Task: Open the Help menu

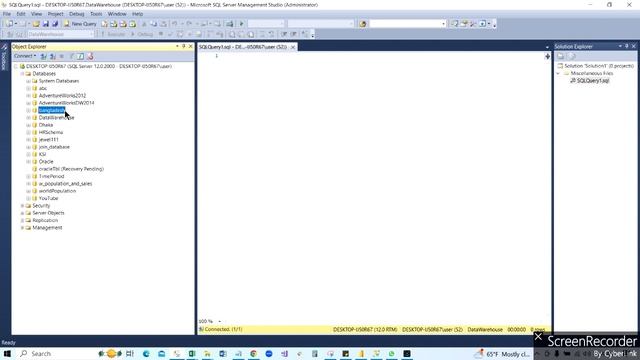Action: click(x=138, y=14)
